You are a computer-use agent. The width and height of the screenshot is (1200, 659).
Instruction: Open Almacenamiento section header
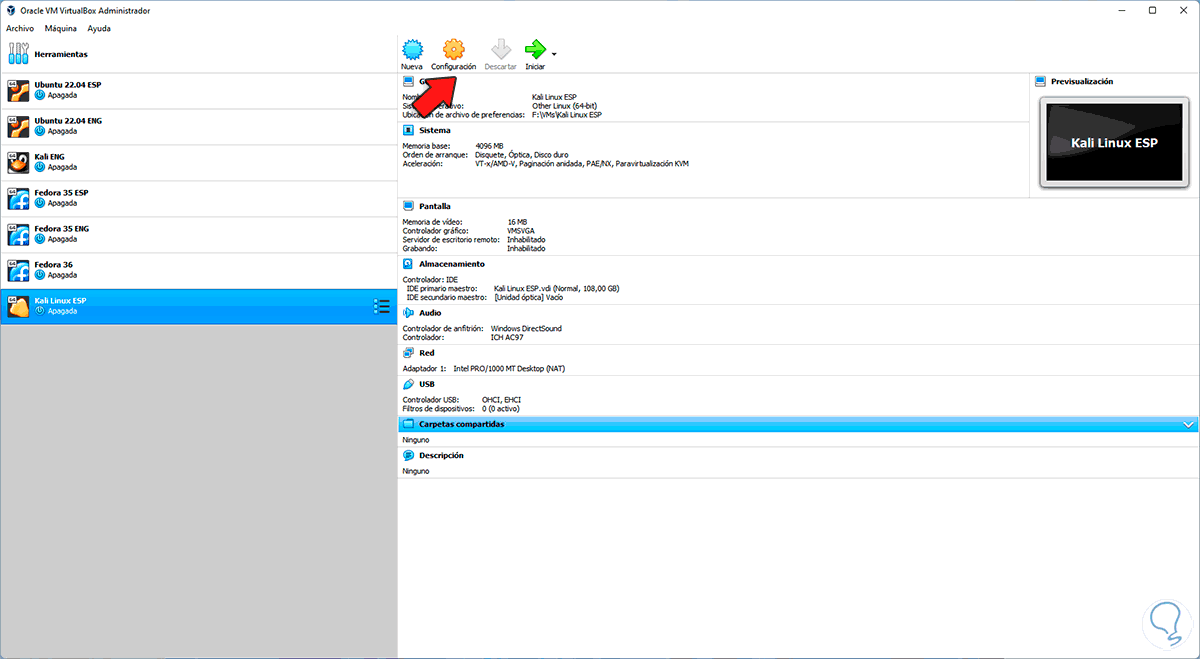[x=452, y=264]
